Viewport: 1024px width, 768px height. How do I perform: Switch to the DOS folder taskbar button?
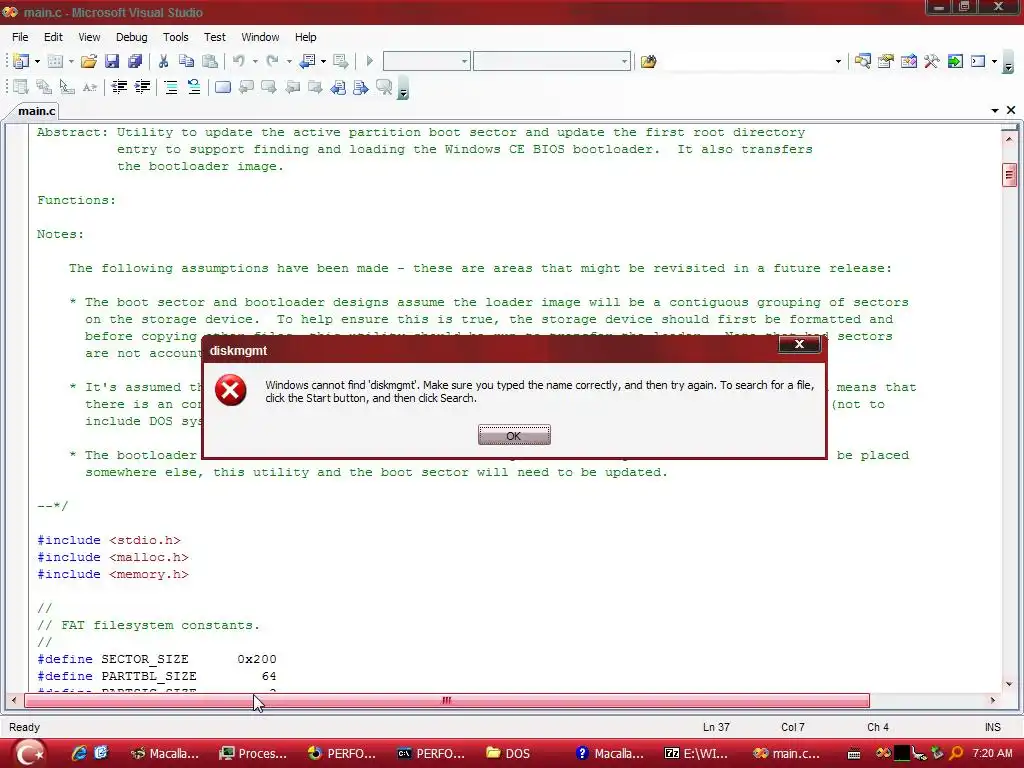tap(508, 753)
